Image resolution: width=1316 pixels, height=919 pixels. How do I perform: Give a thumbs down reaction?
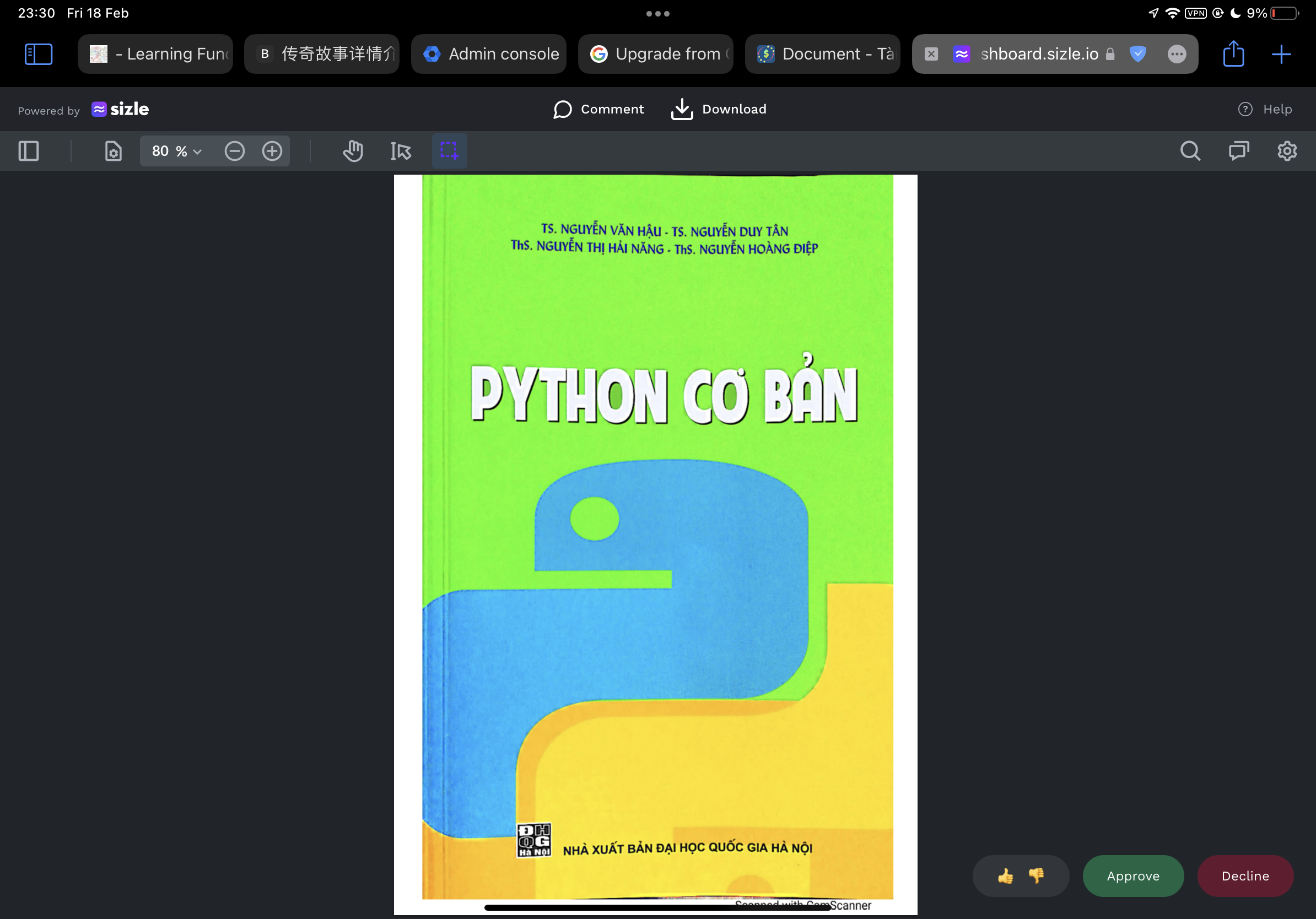(1036, 876)
